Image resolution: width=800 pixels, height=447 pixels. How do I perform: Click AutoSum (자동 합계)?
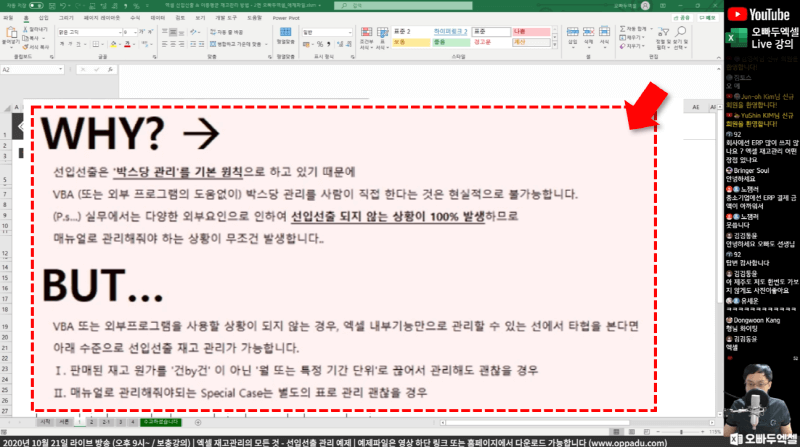(635, 29)
